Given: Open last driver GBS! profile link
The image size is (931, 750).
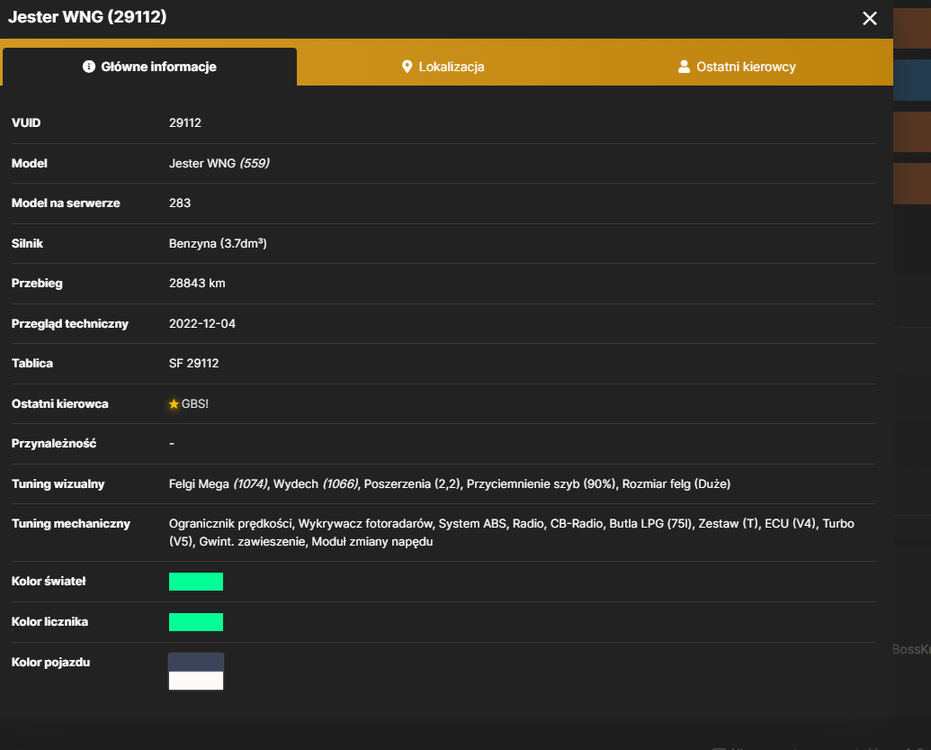Looking at the screenshot, I should [x=195, y=404].
